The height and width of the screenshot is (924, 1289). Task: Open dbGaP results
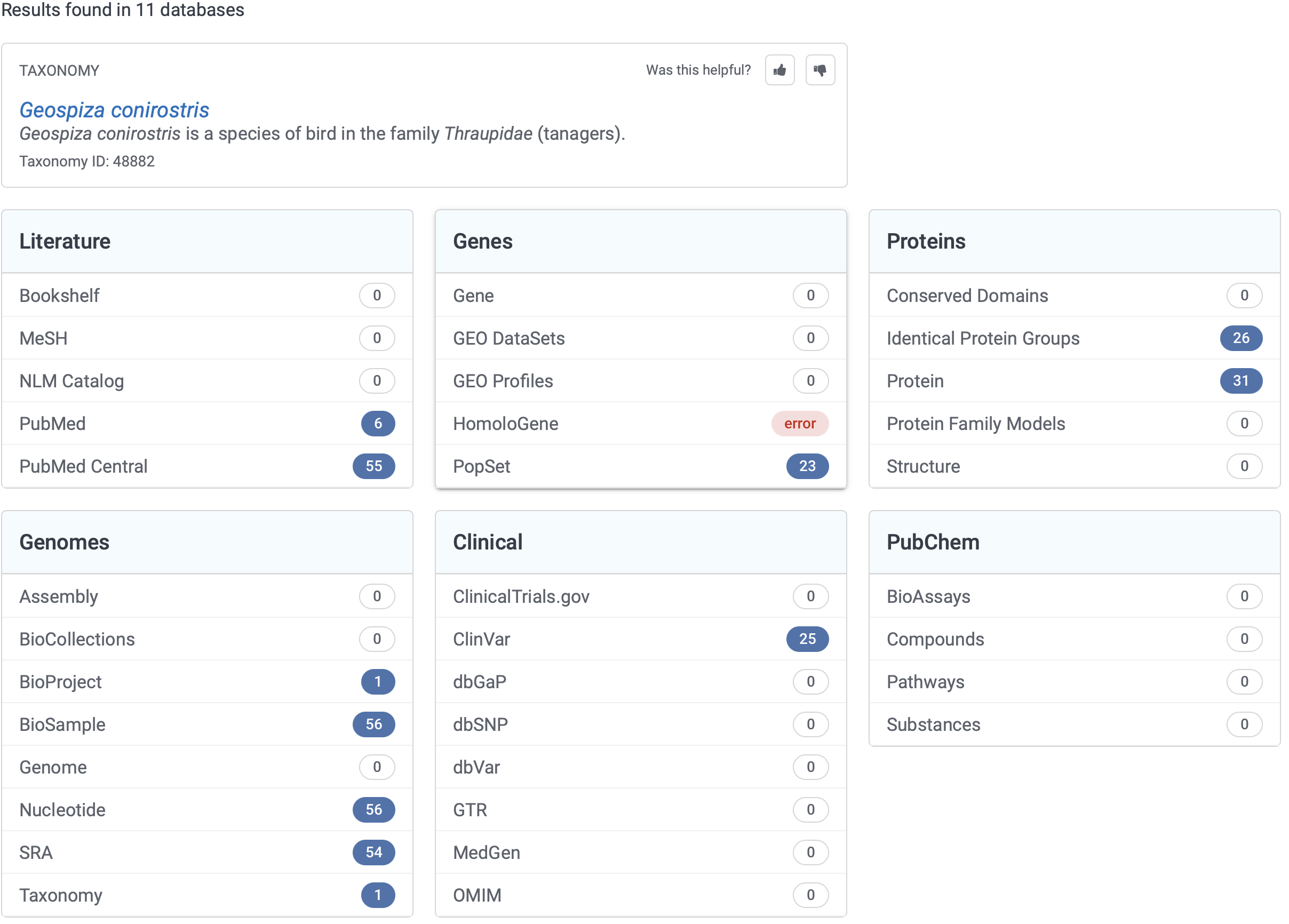641,681
